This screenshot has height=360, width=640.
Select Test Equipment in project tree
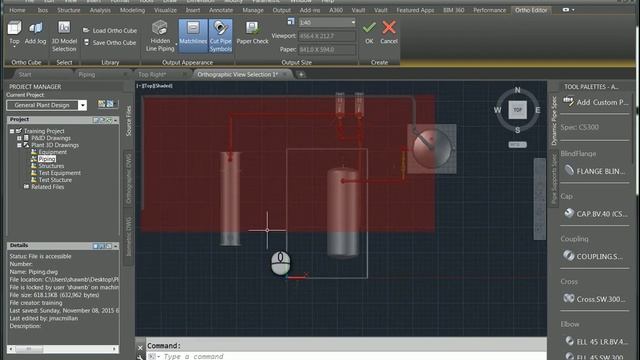(x=60, y=173)
